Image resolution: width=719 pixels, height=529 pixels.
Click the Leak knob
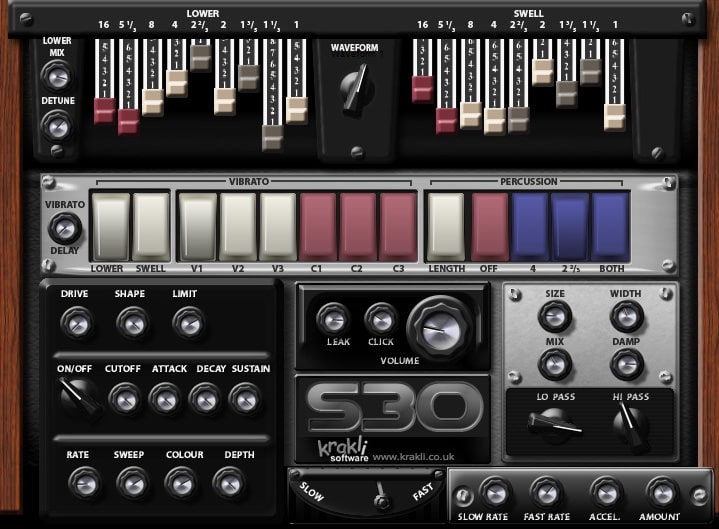(332, 319)
